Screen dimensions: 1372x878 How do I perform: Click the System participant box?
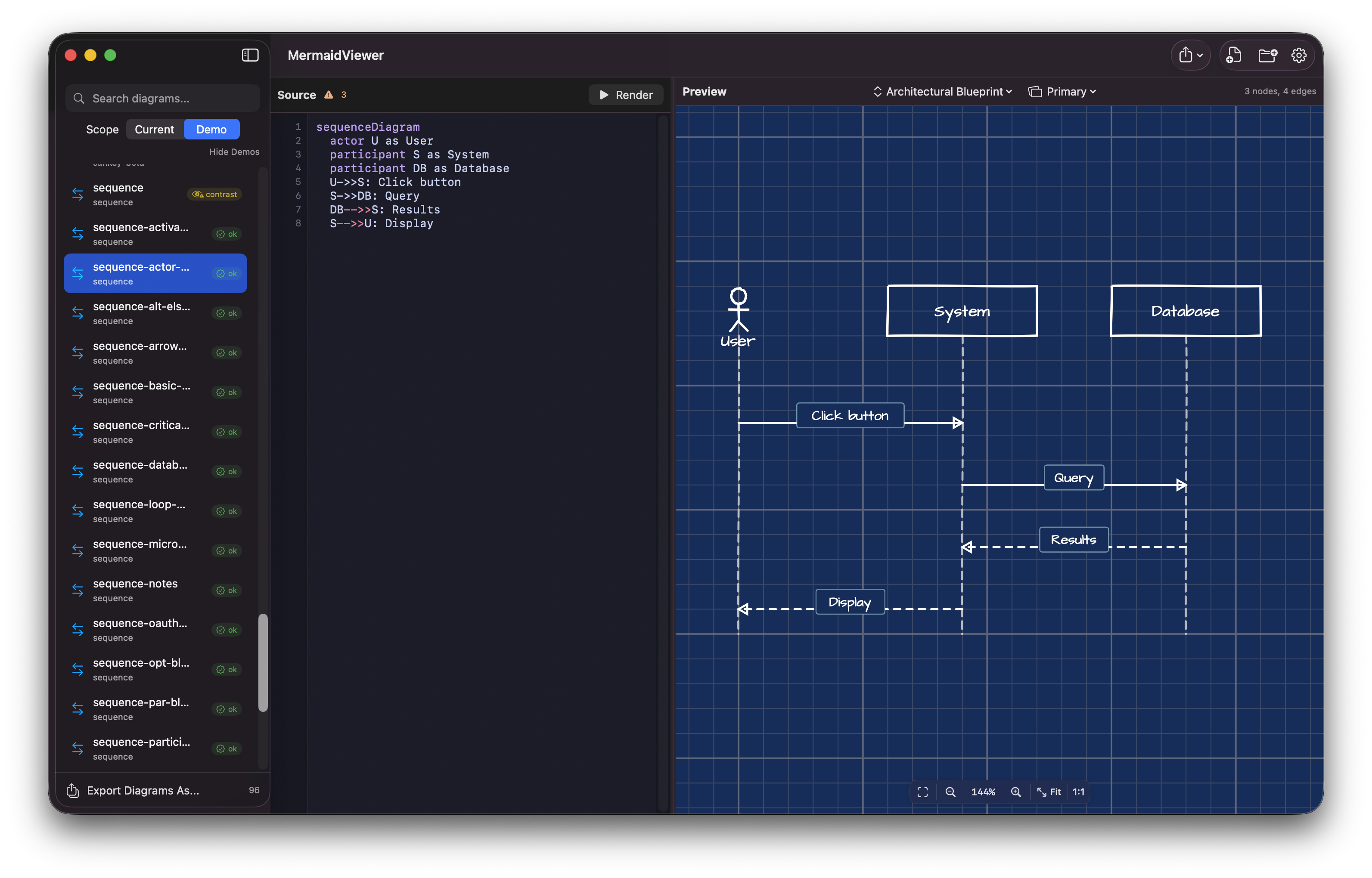[x=962, y=311]
